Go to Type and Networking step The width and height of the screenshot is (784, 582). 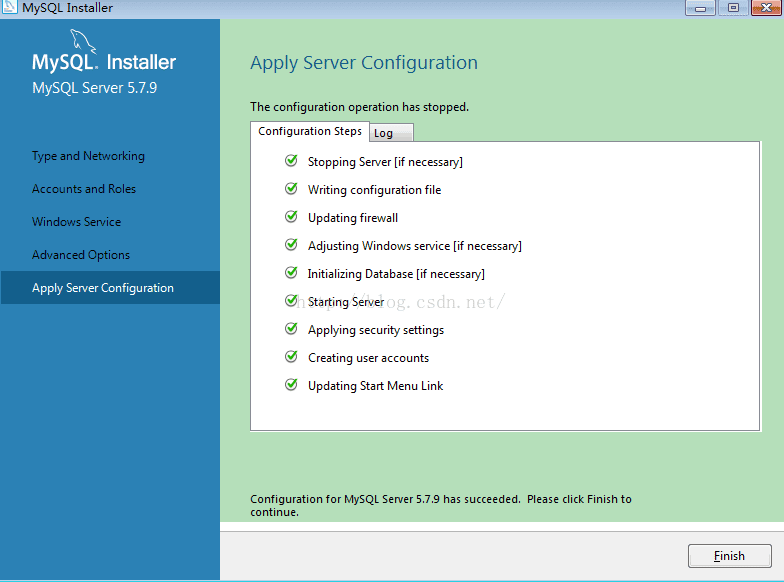pos(88,156)
